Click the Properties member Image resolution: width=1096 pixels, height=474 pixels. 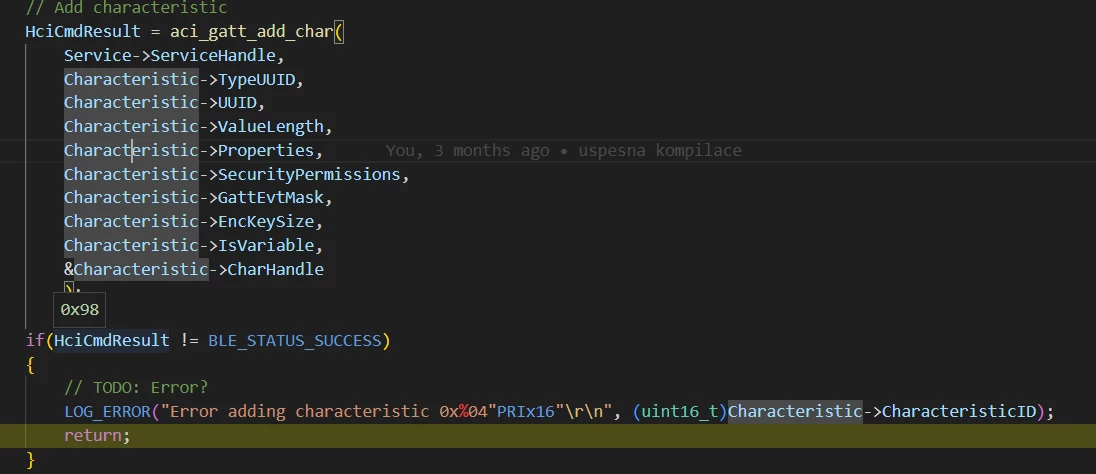pos(266,150)
